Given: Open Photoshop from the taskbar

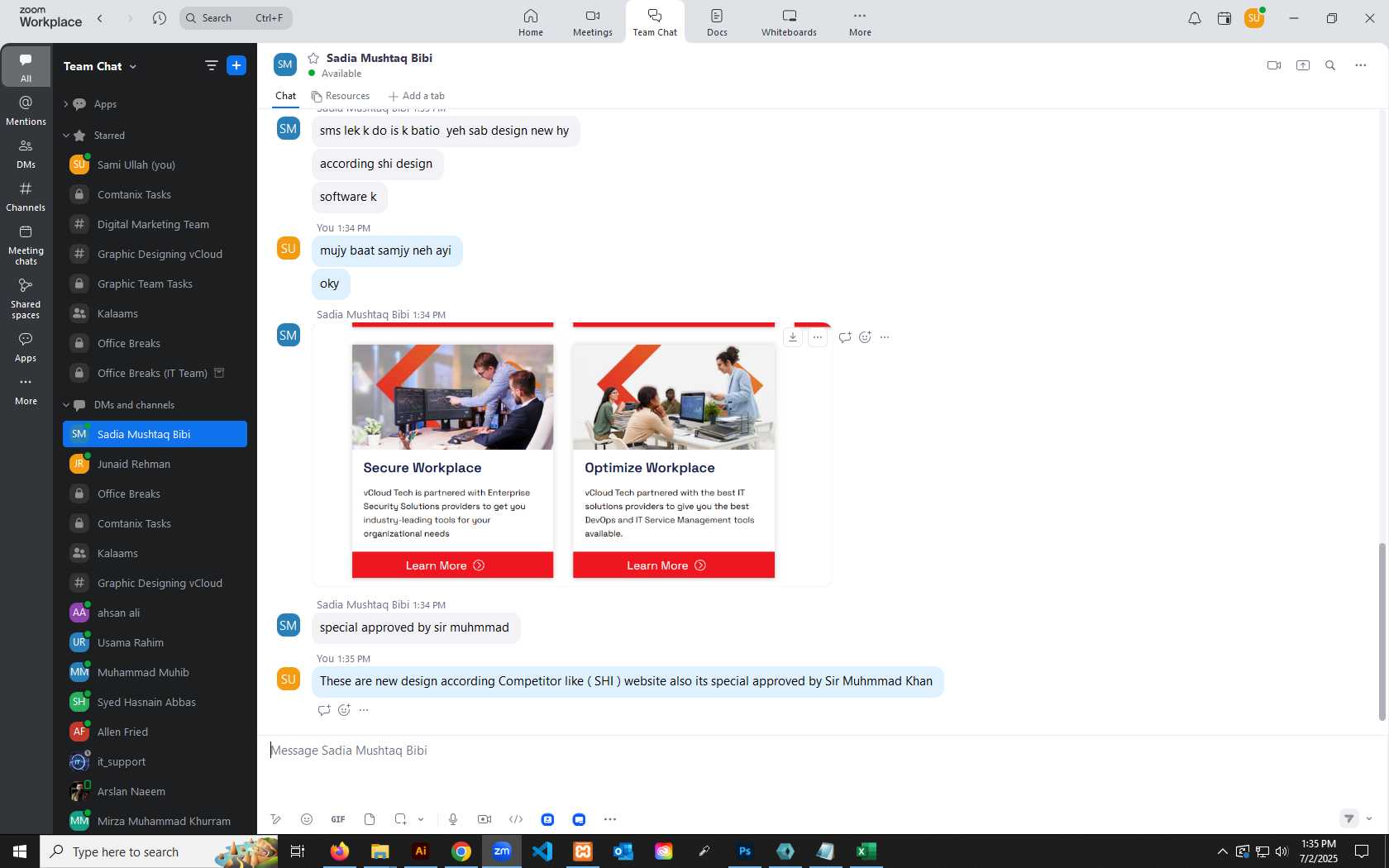Looking at the screenshot, I should coord(744,851).
